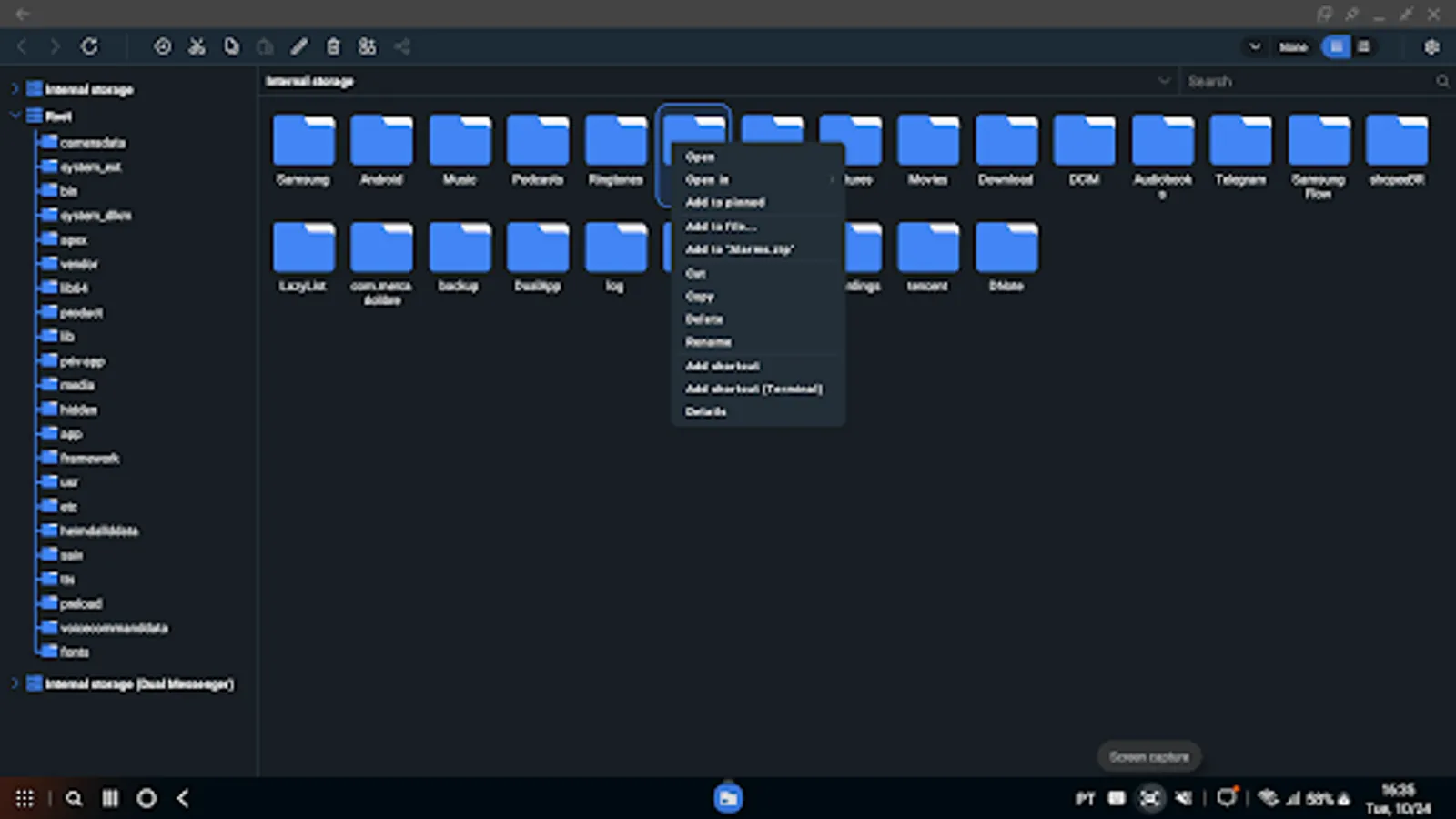
Task: Click the Share icon in the toolbar
Action: pyautogui.click(x=402, y=46)
